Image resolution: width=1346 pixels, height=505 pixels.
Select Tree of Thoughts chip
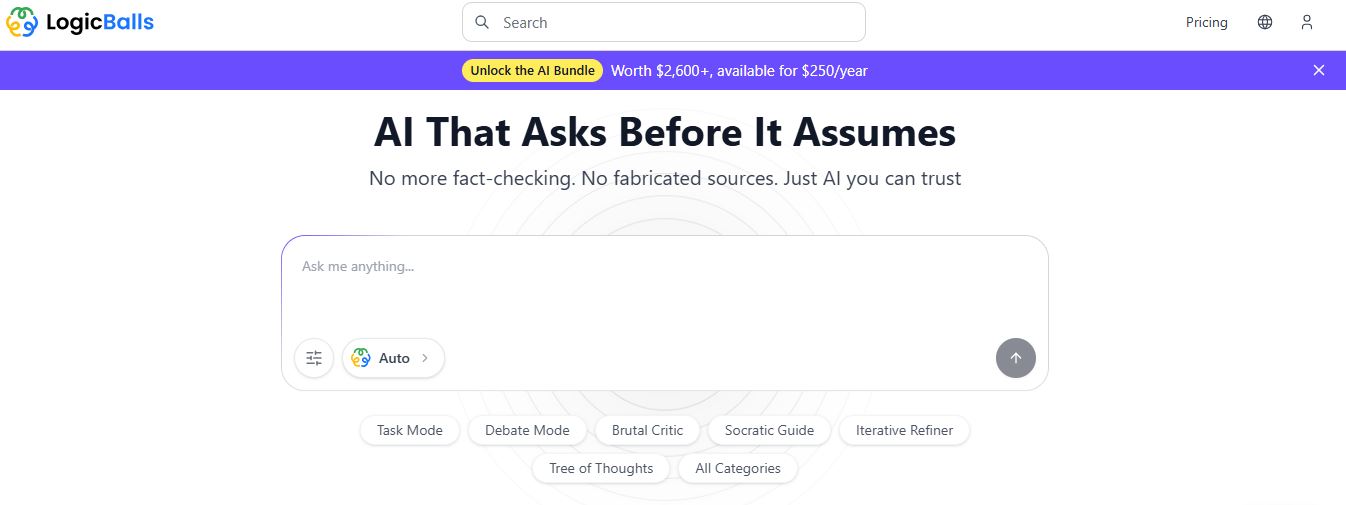(x=601, y=468)
